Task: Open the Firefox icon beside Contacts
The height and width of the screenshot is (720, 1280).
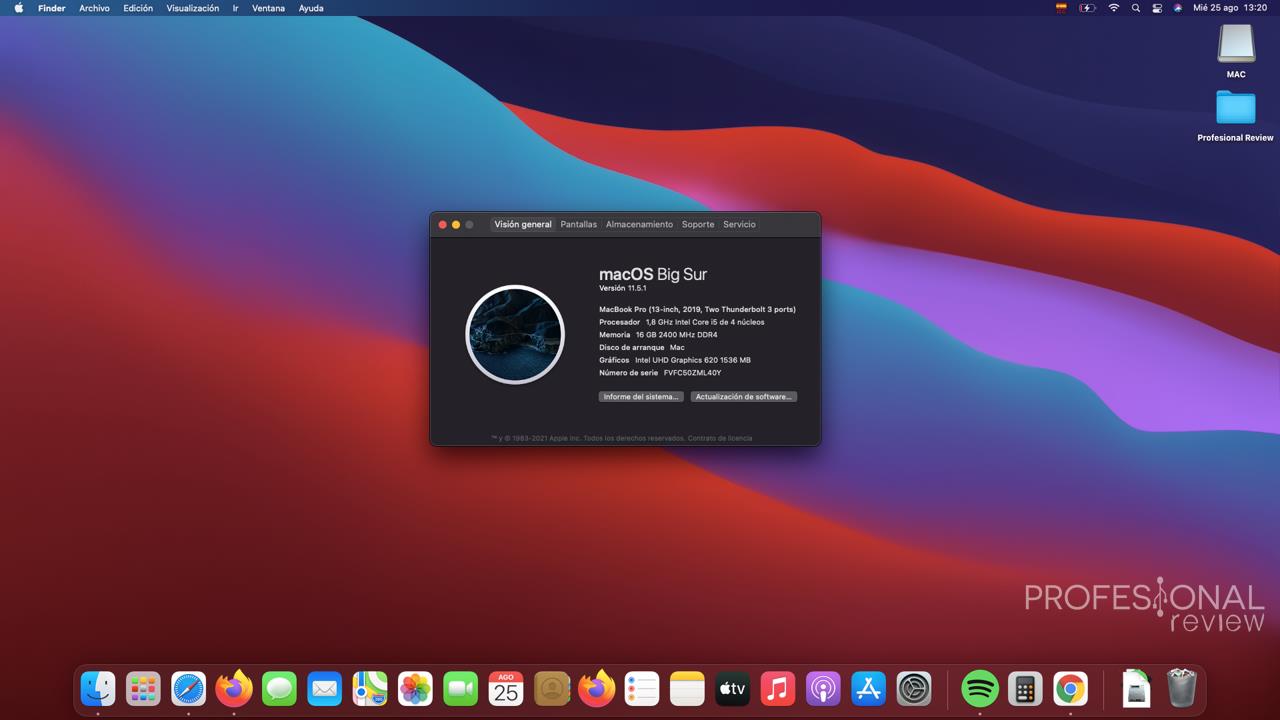Action: tap(597, 688)
